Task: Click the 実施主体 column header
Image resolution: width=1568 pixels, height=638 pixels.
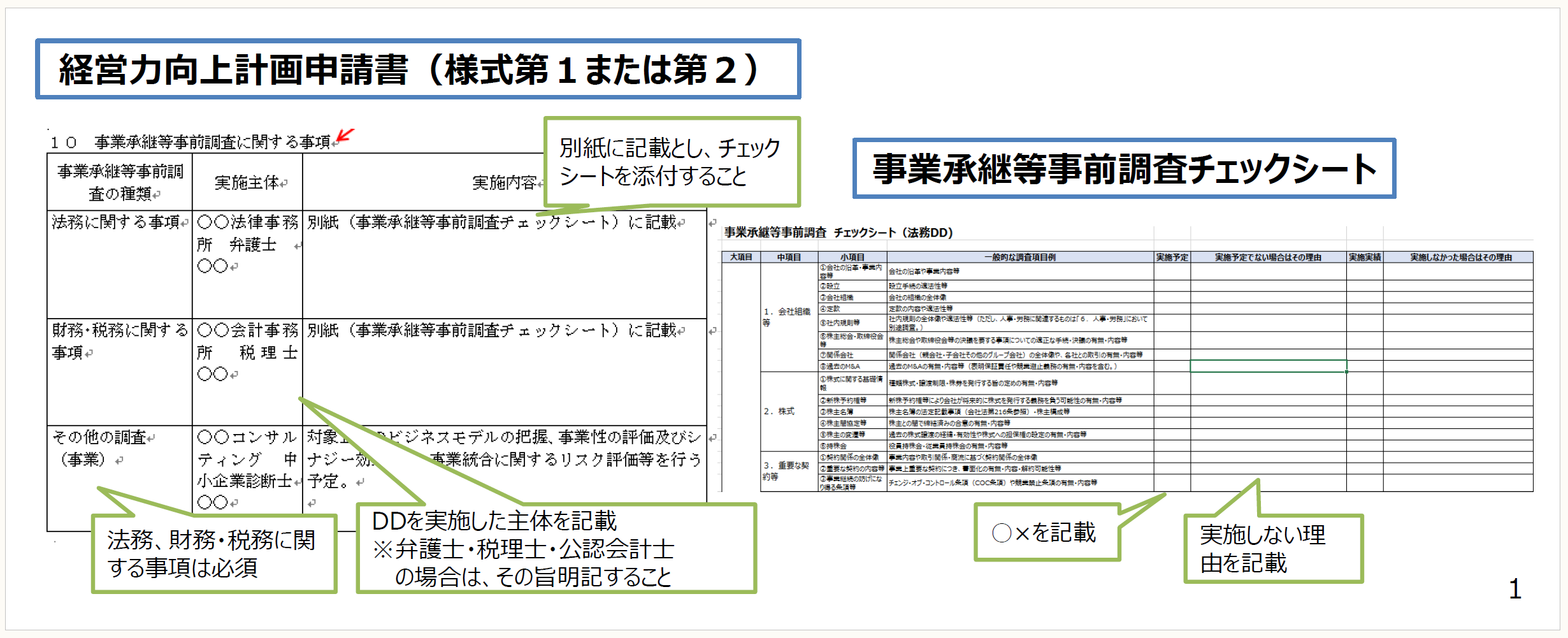Action: coord(247,183)
